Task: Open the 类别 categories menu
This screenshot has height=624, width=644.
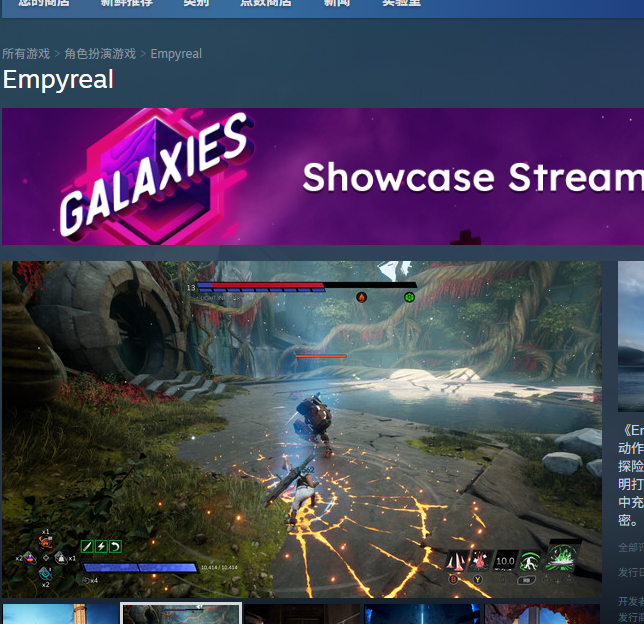Action: point(196,3)
